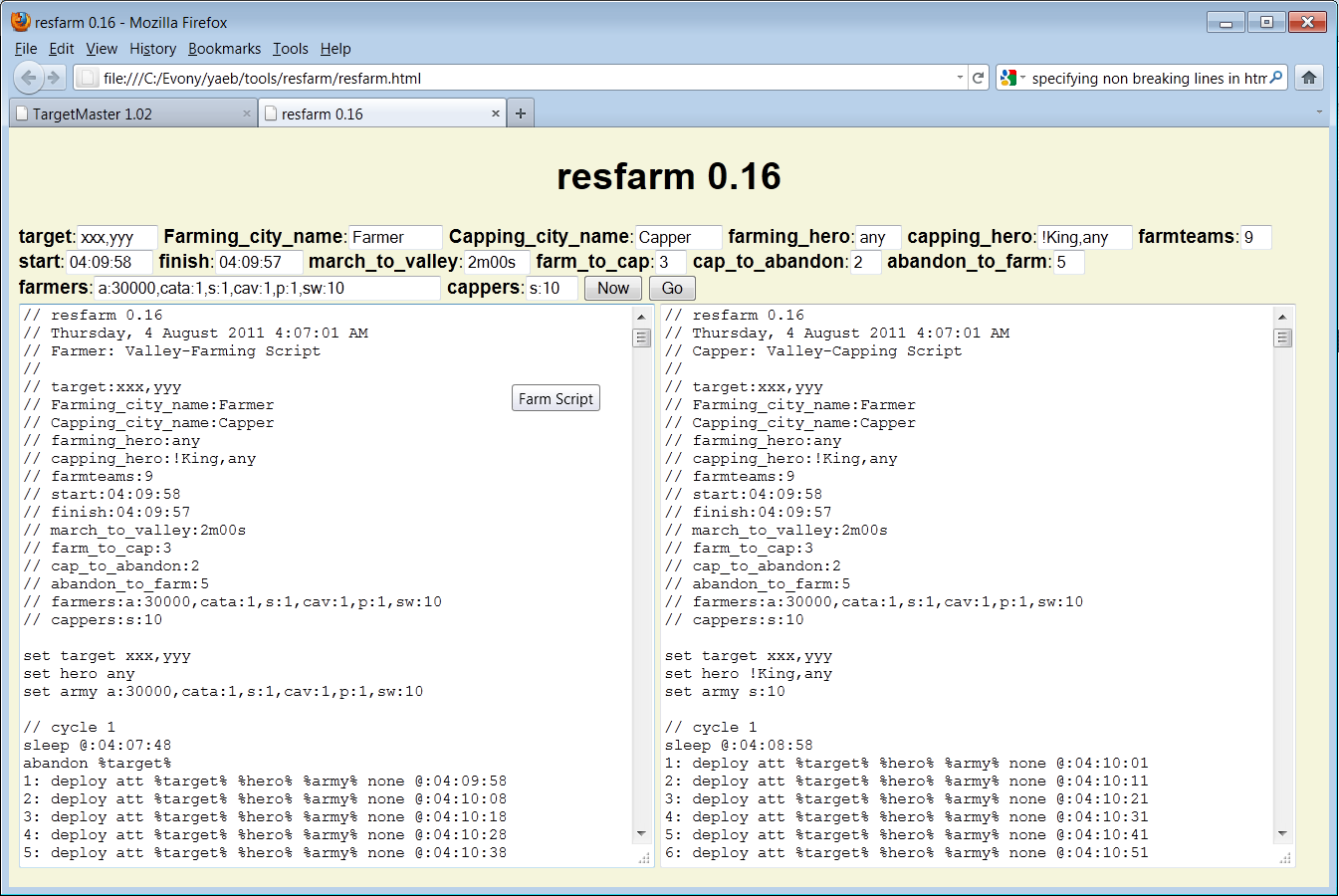Expand the URL bar history dropdown
The image size is (1339, 896).
point(960,78)
